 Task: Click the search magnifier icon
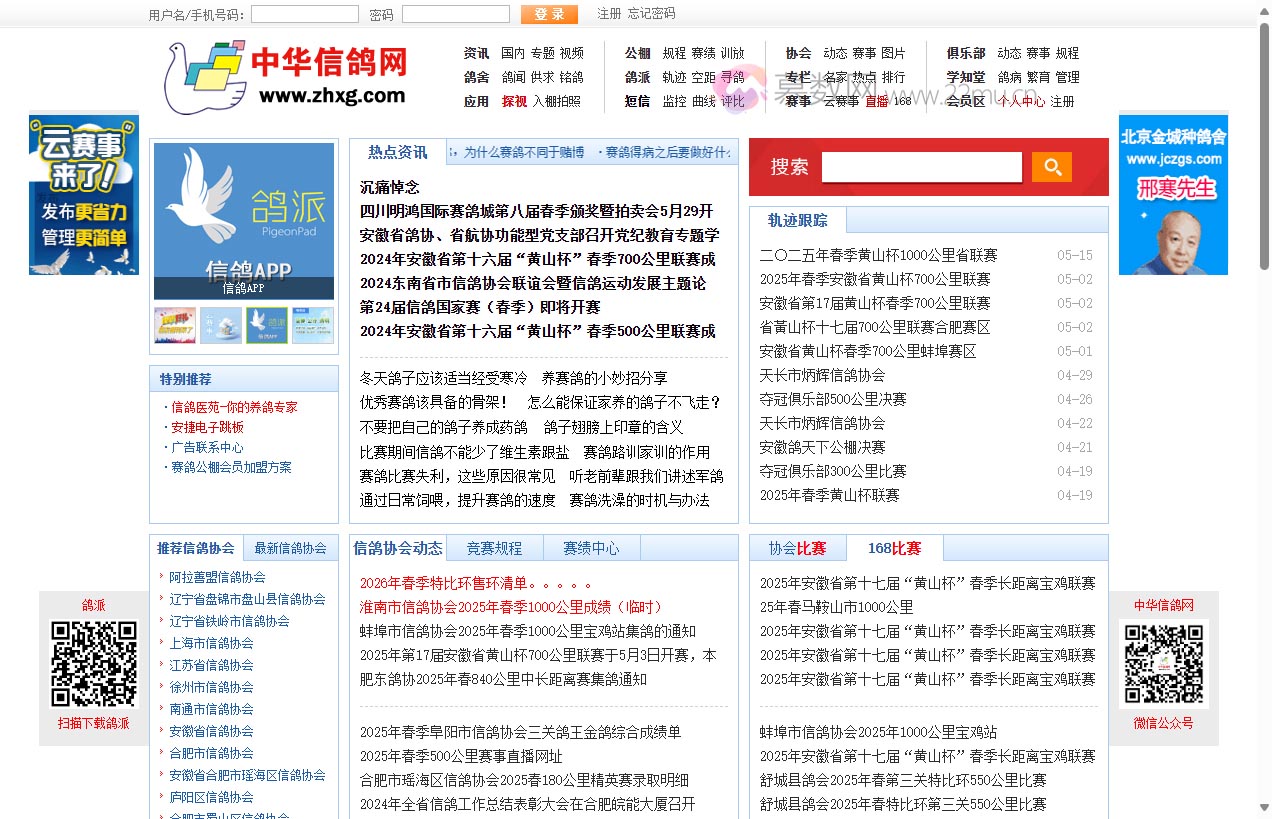coord(1051,167)
